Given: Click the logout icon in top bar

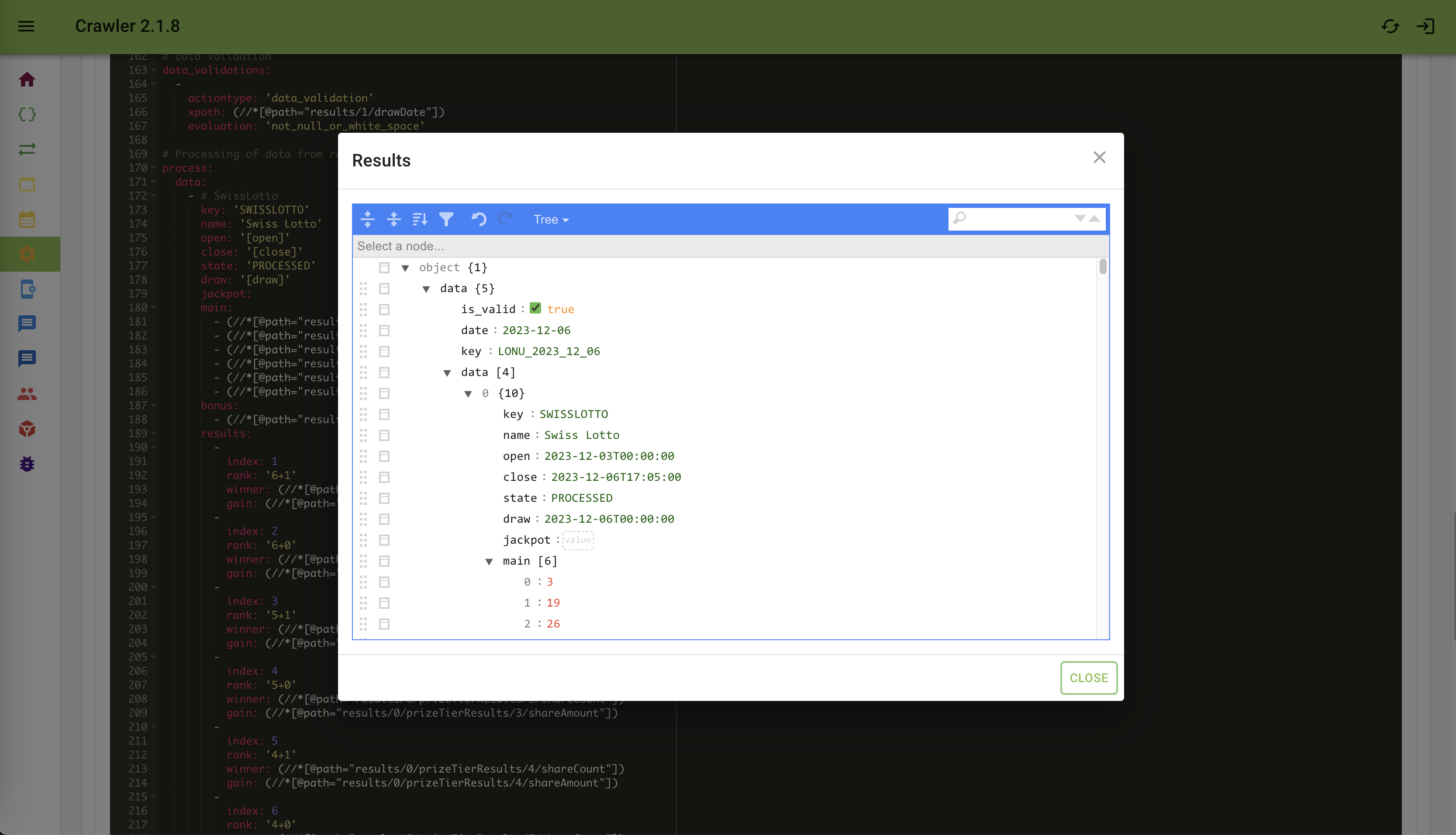Looking at the screenshot, I should [1425, 26].
